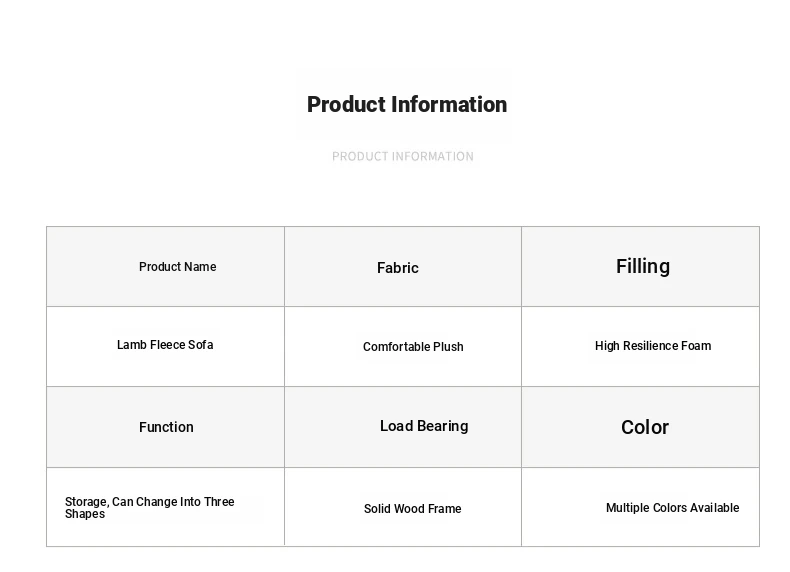Select the Load Bearing header cell

coord(423,426)
